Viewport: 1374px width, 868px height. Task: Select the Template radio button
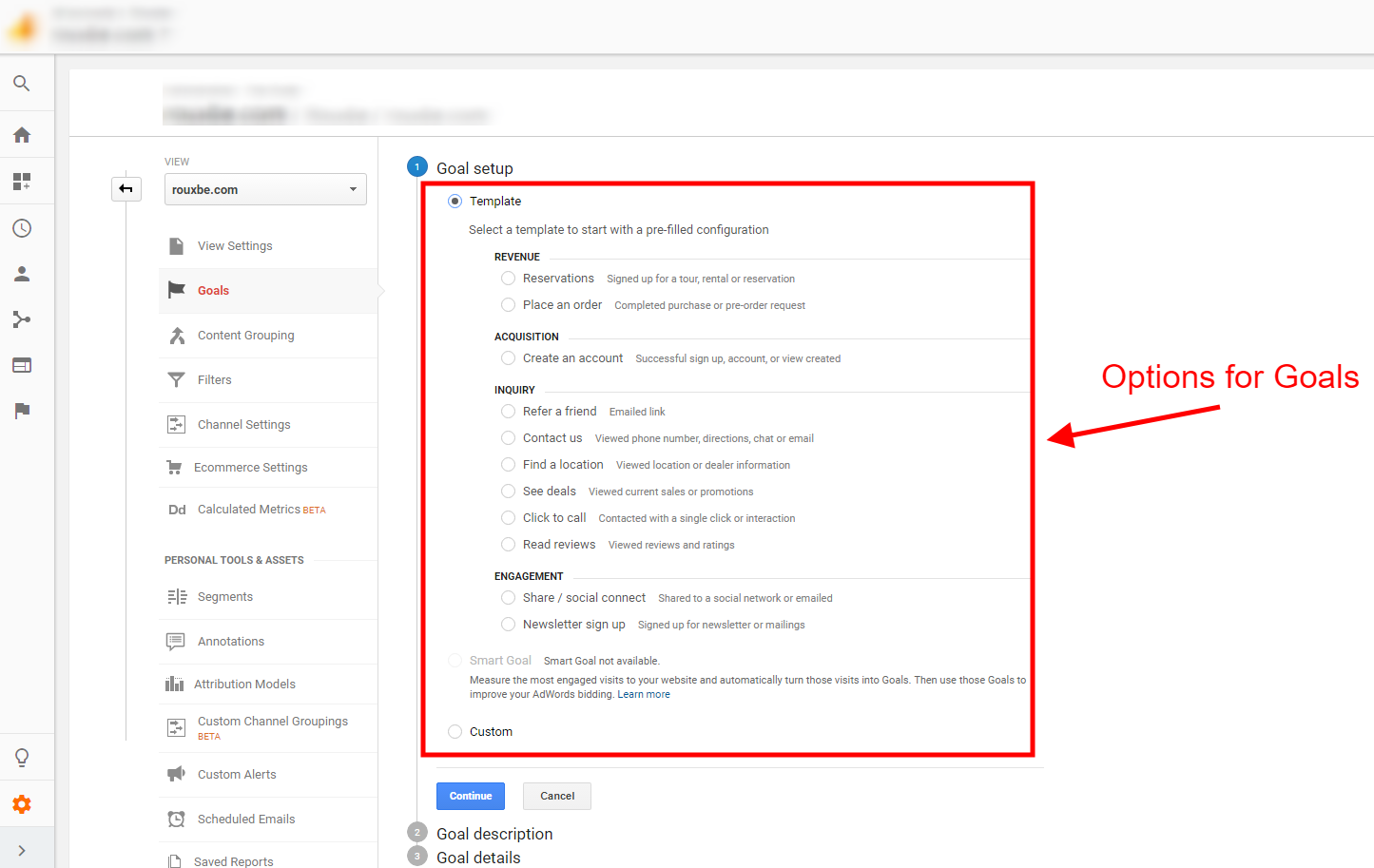455,201
